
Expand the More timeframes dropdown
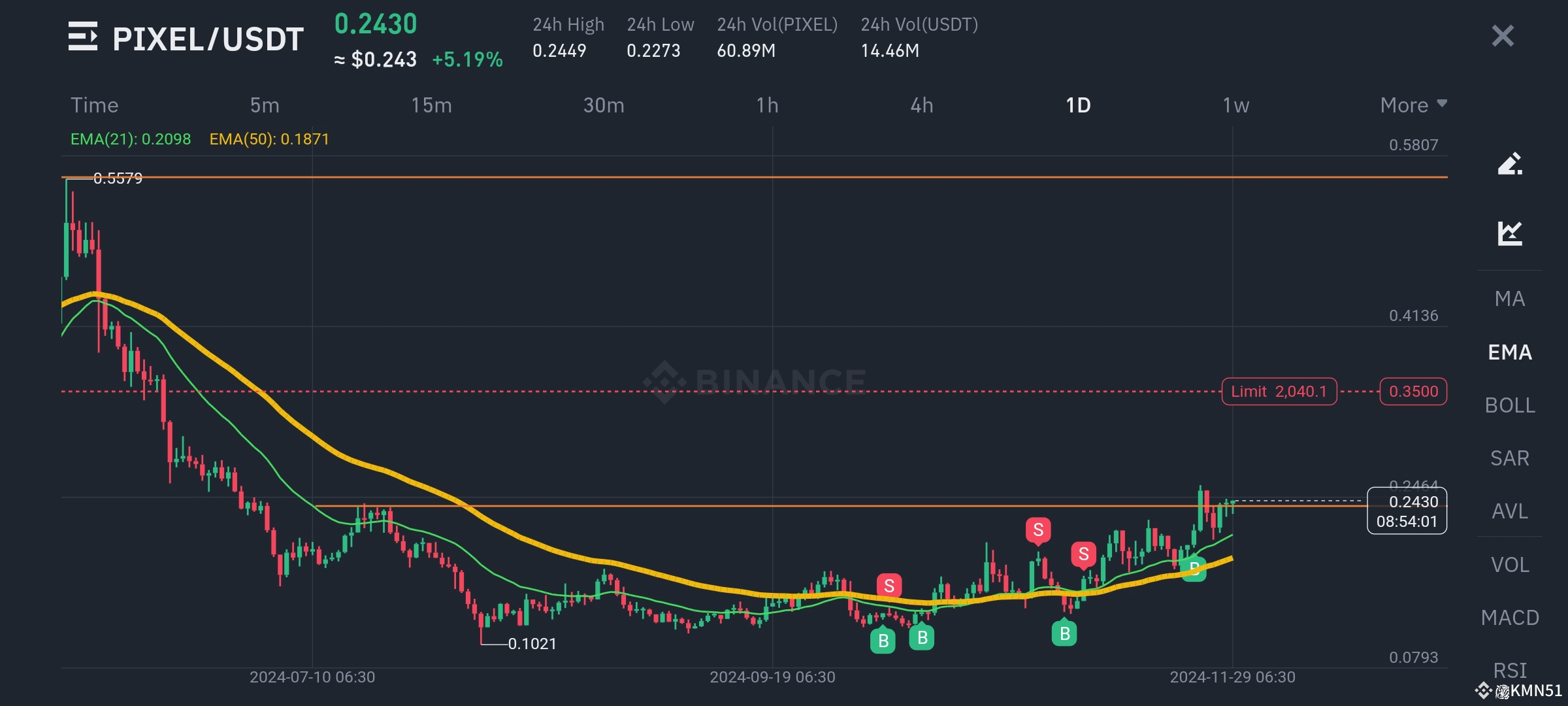pyautogui.click(x=1414, y=105)
